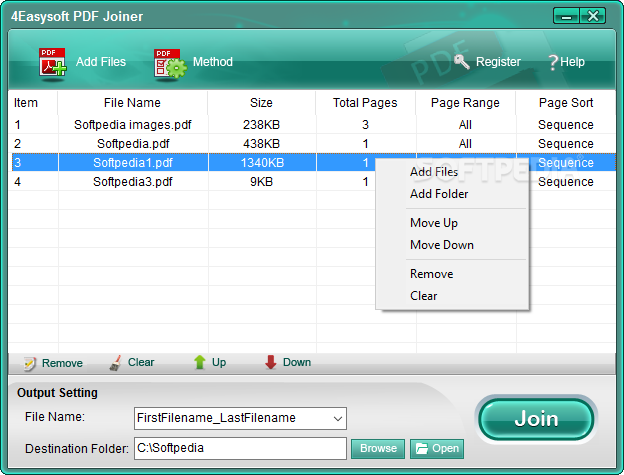624x475 pixels.
Task: Click the Method label in the top toolbar
Action: (x=213, y=62)
